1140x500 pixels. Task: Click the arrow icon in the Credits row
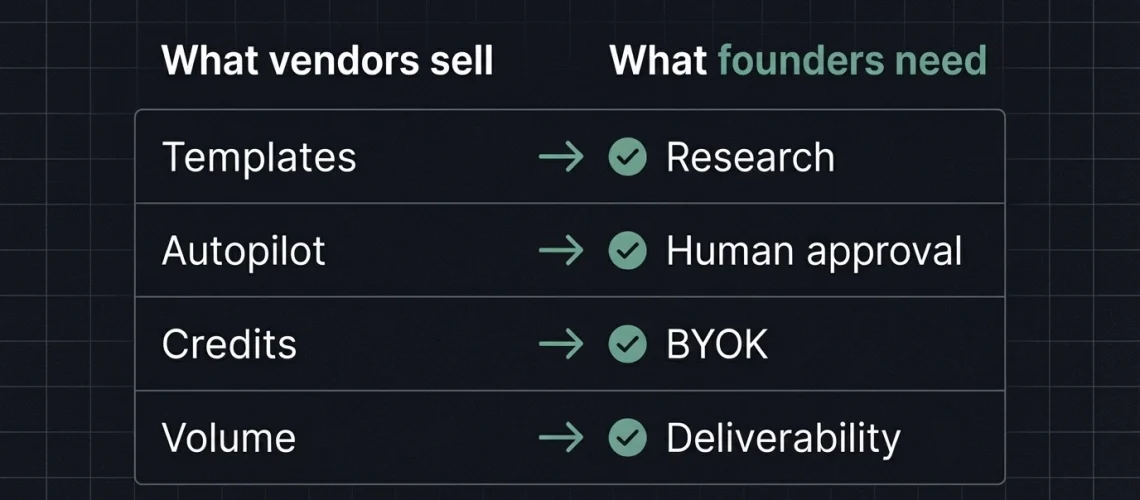tap(560, 344)
